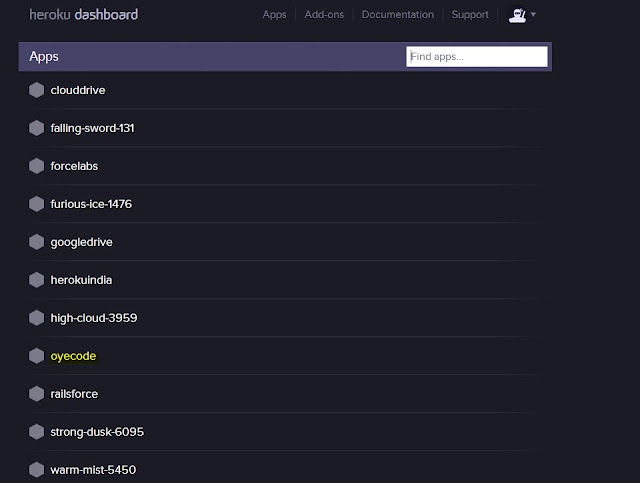This screenshot has height=483, width=640.
Task: Open the highlighted oyecode app
Action: pos(73,356)
